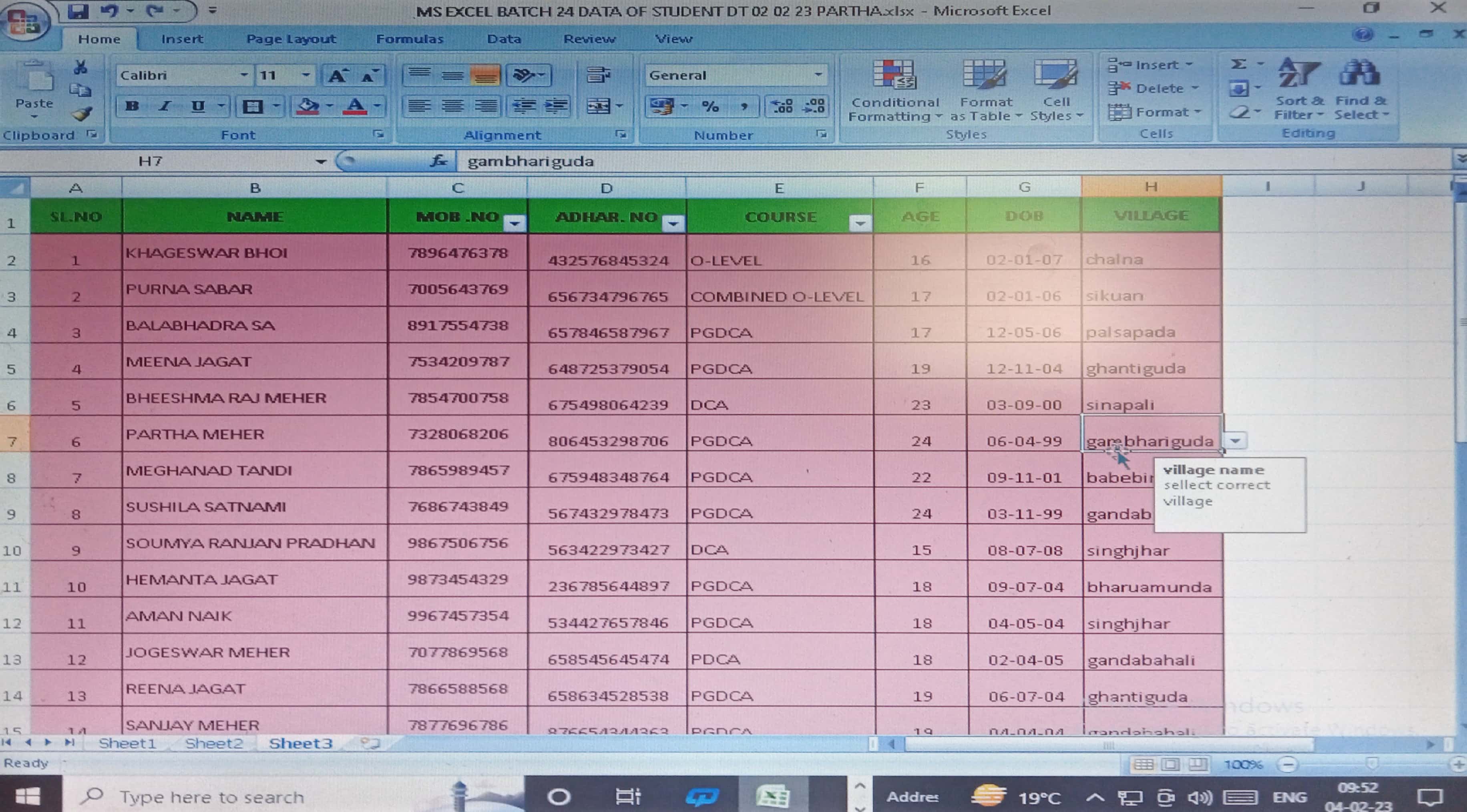Click the Format Painter brush icon
This screenshot has height=812, width=1467.
click(x=81, y=115)
